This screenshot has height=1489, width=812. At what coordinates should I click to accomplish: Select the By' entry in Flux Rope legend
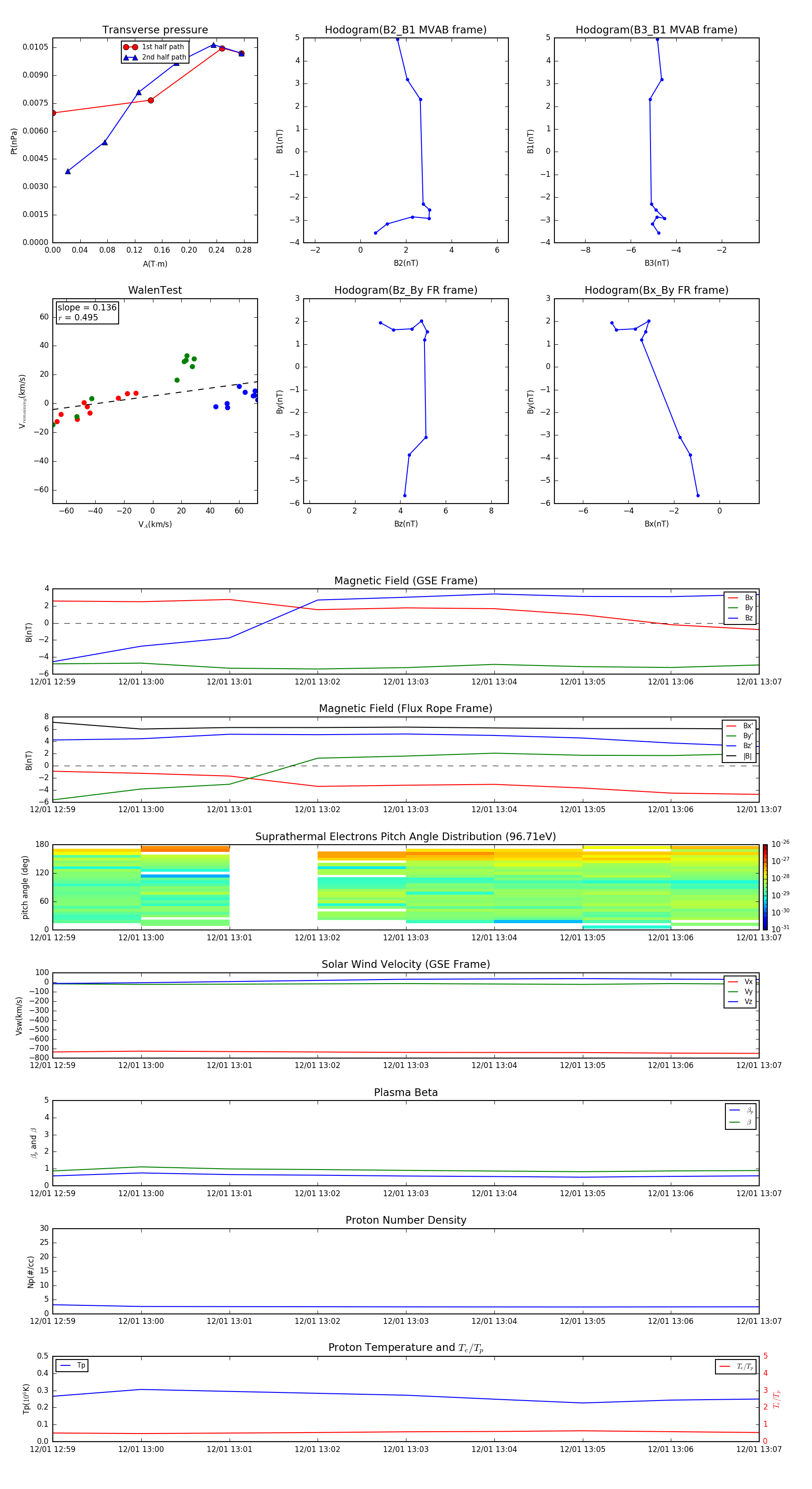tap(740, 736)
